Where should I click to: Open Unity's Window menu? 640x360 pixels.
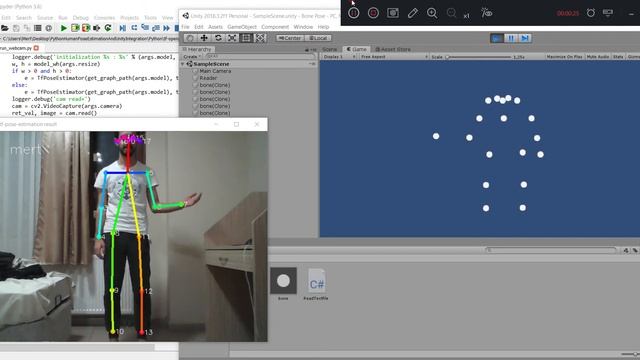click(x=303, y=27)
